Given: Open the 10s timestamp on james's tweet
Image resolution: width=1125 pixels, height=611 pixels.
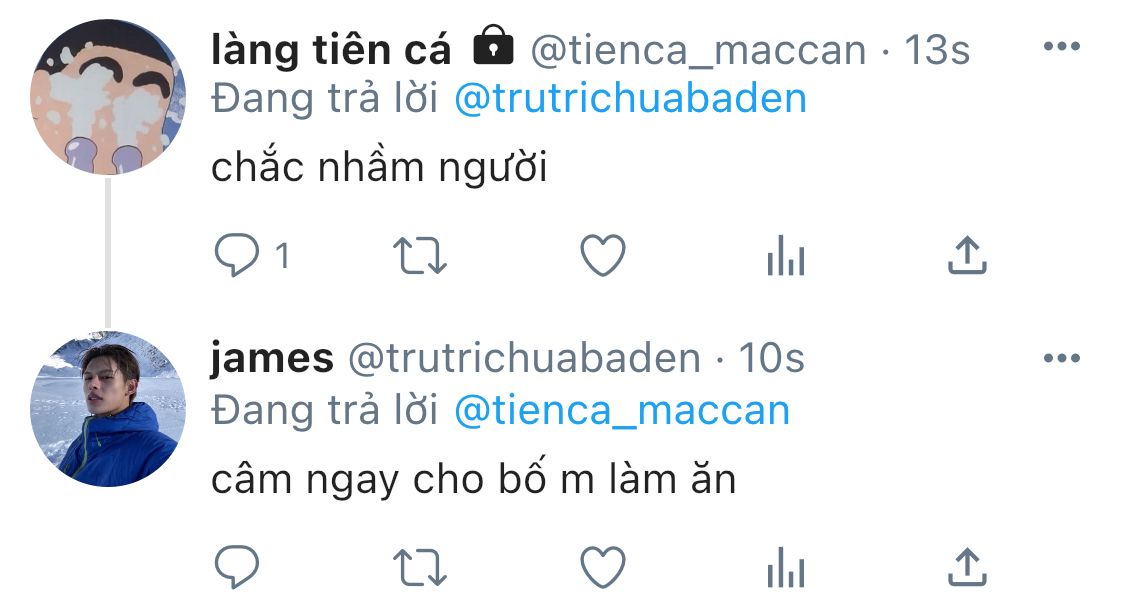Looking at the screenshot, I should pos(772,358).
